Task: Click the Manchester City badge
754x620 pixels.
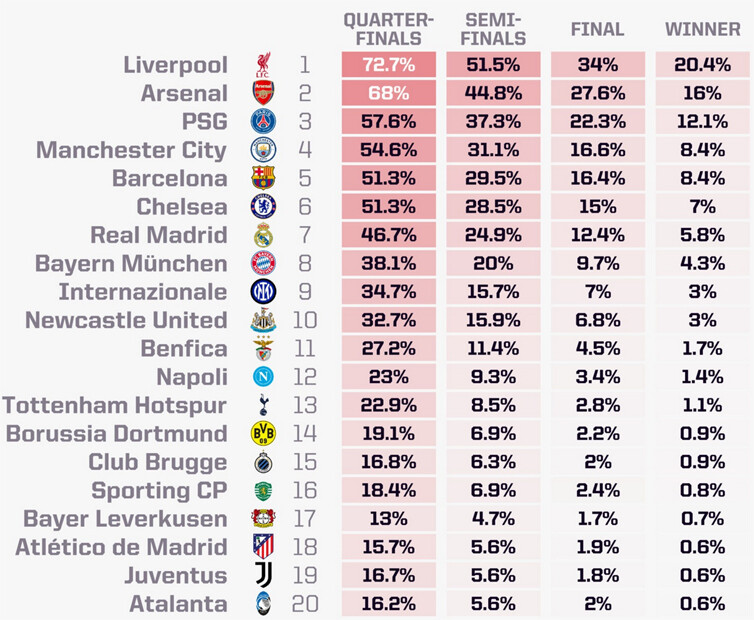Action: 263,150
